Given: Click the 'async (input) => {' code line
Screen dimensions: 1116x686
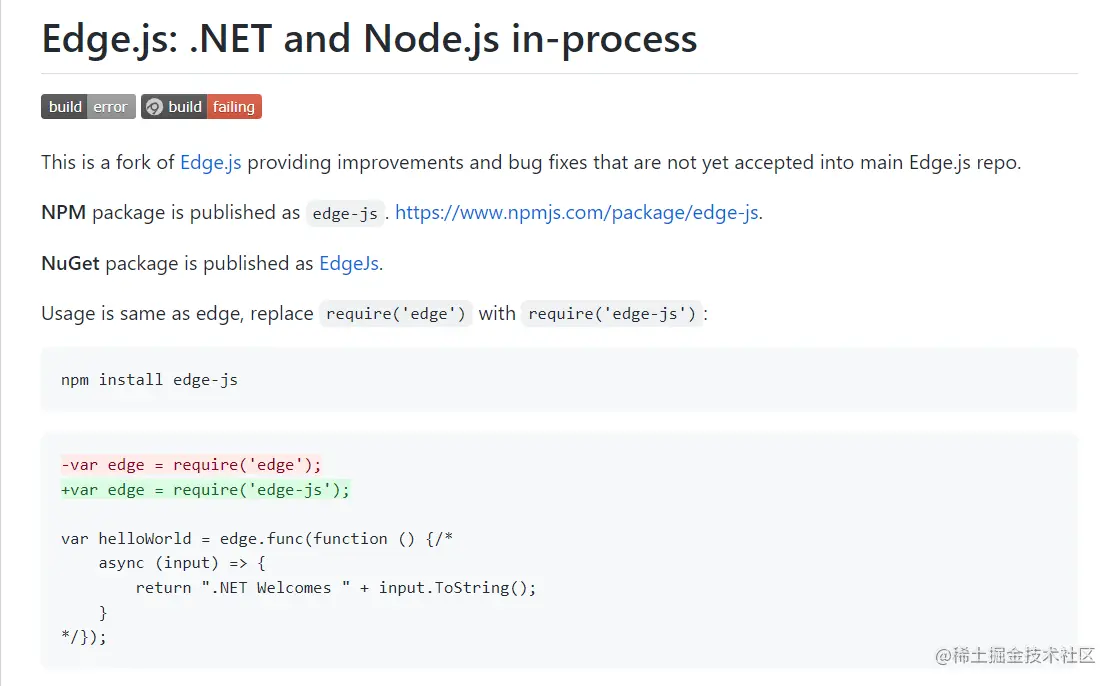Looking at the screenshot, I should pyautogui.click(x=182, y=563).
